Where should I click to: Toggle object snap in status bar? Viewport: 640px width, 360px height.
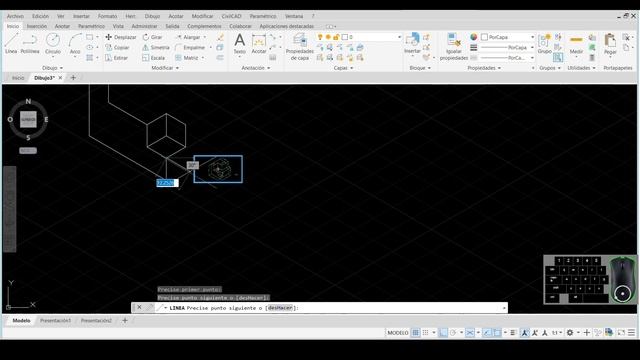tap(497, 333)
